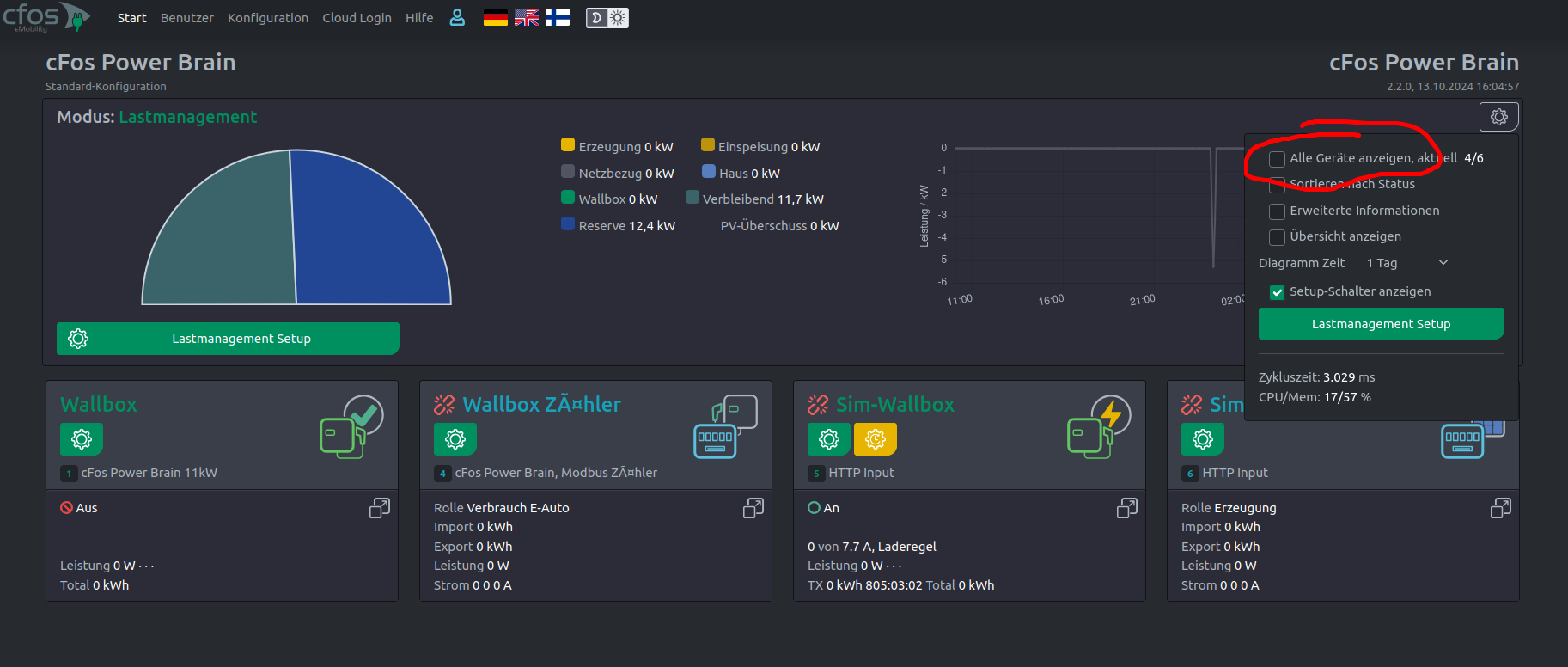Click Rolle Verbrauch E-Auto text
This screenshot has height=667, width=1568.
click(x=502, y=508)
